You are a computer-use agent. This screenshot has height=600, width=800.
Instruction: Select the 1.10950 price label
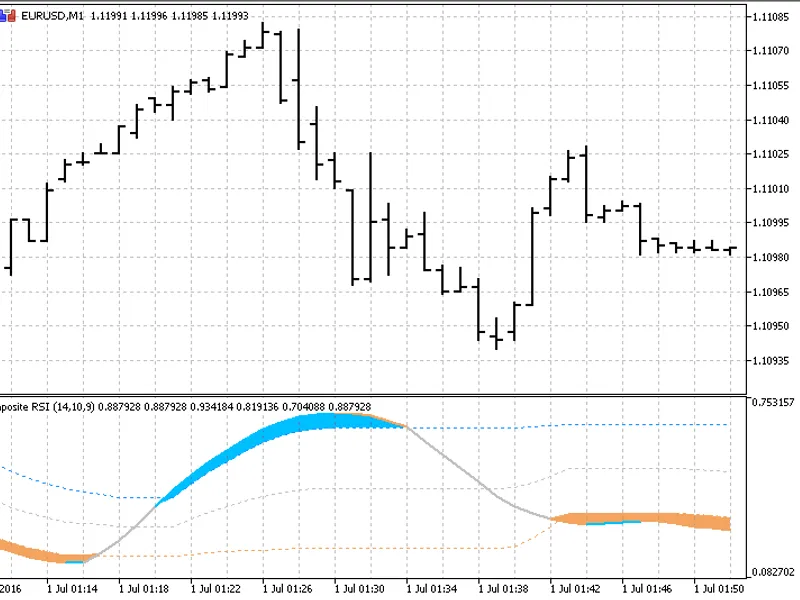coord(770,326)
